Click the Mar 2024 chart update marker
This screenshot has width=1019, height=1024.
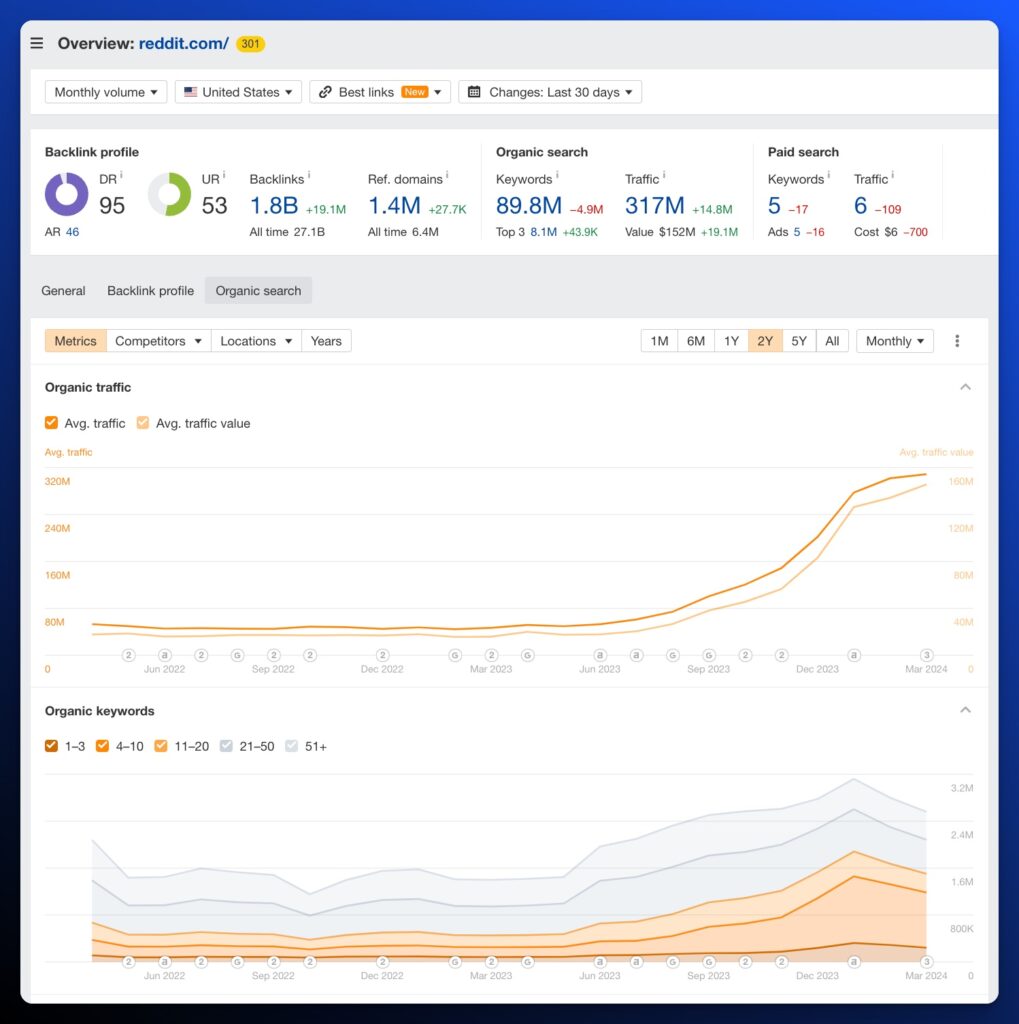(x=926, y=655)
